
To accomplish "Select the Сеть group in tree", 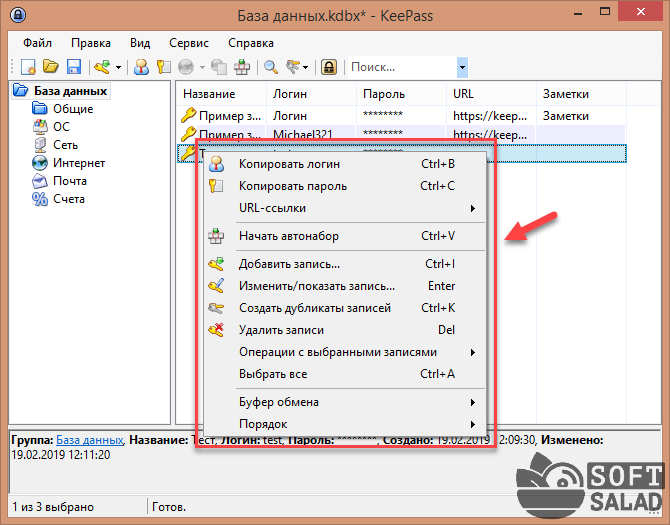I will click(x=65, y=145).
